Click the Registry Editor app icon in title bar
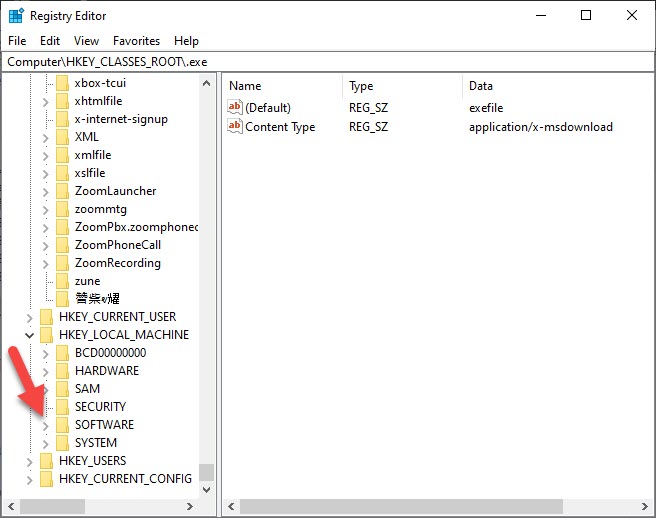Viewport: 656px width, 518px height. click(16, 16)
